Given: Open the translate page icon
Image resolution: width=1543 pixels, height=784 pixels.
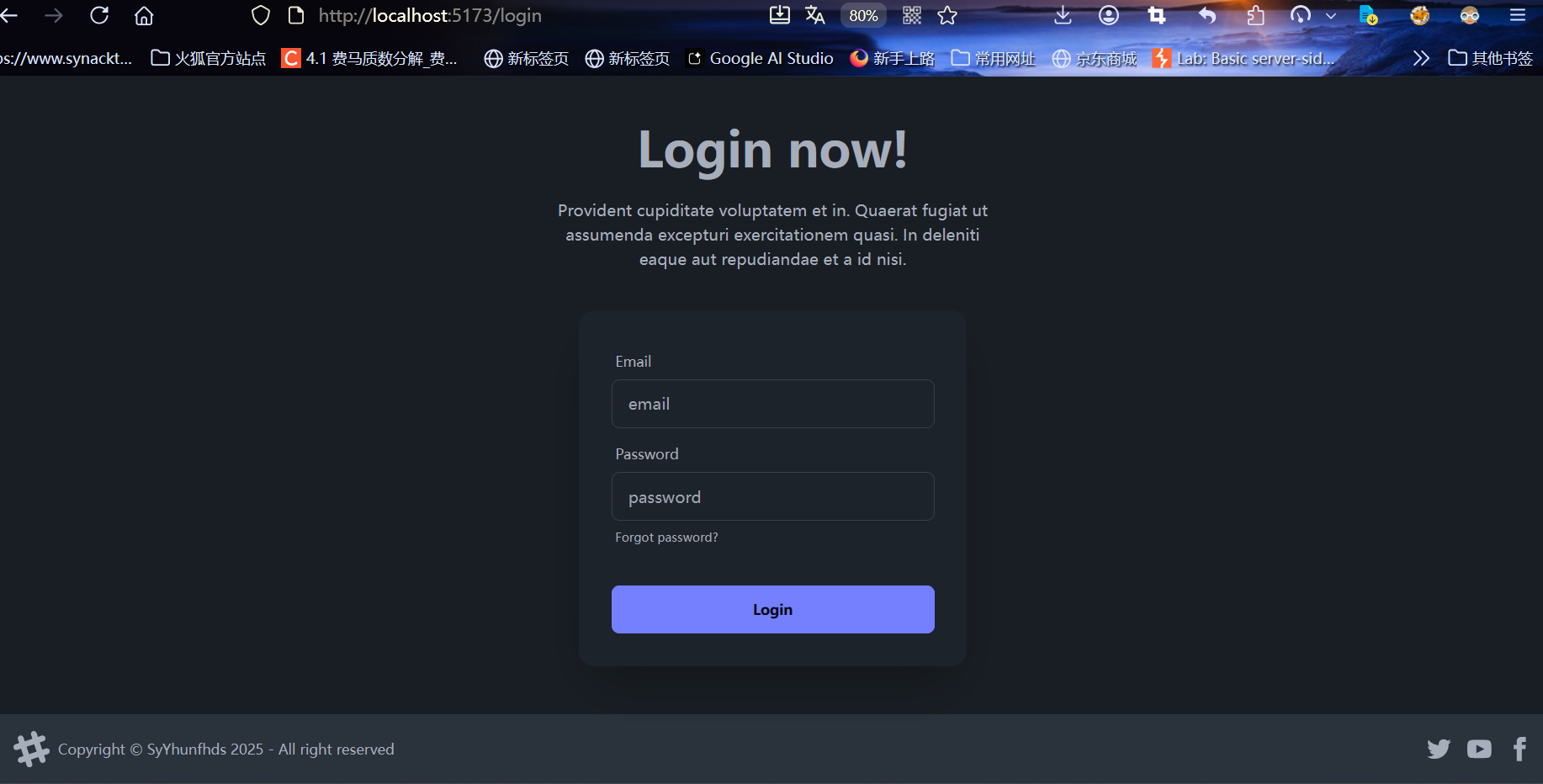Looking at the screenshot, I should [x=814, y=15].
